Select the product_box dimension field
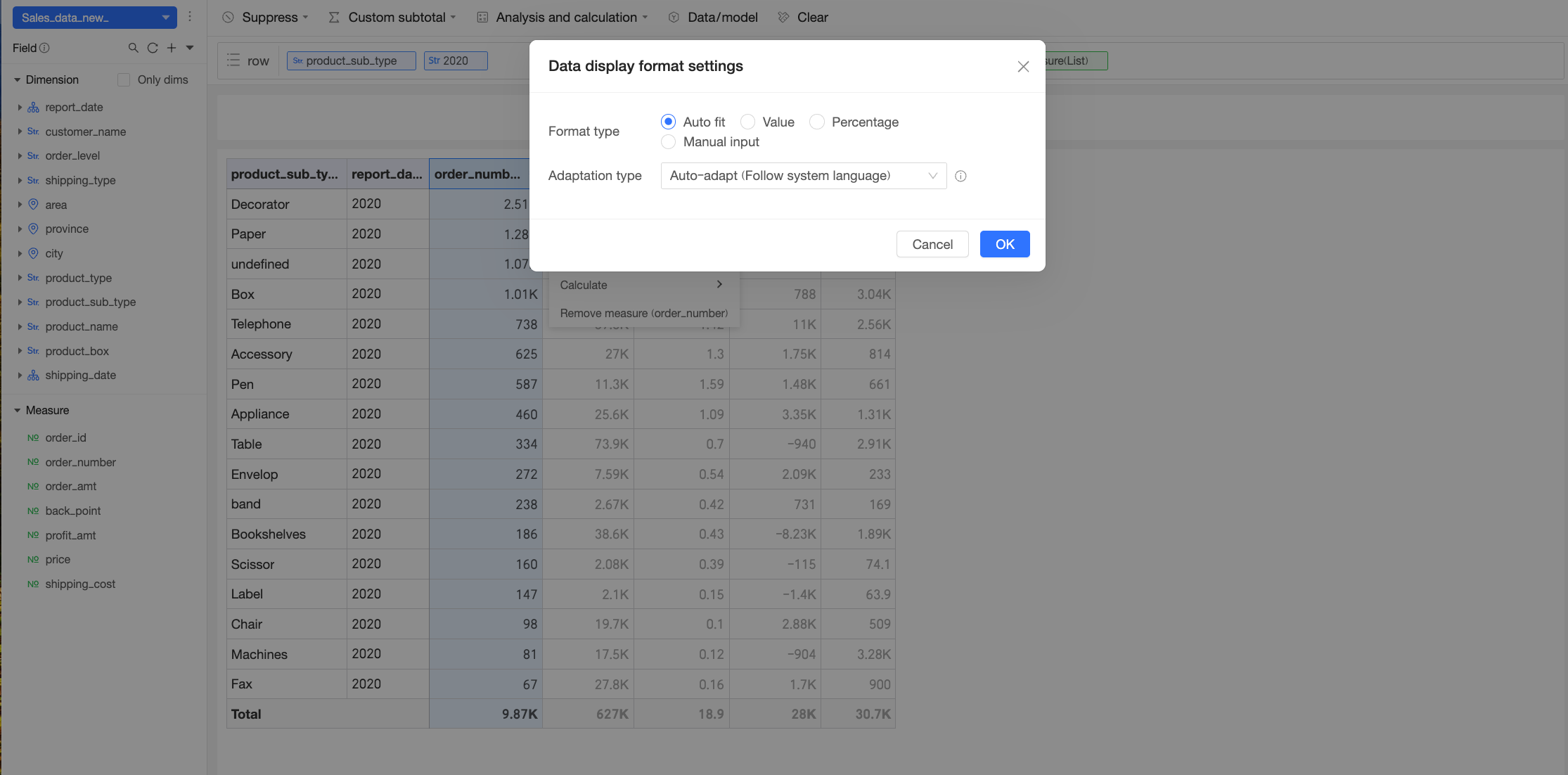Image resolution: width=1568 pixels, height=775 pixels. point(77,351)
